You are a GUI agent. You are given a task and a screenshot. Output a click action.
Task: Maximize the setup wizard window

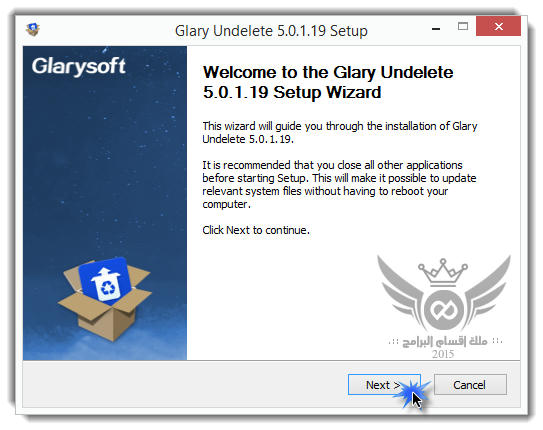[x=463, y=26]
